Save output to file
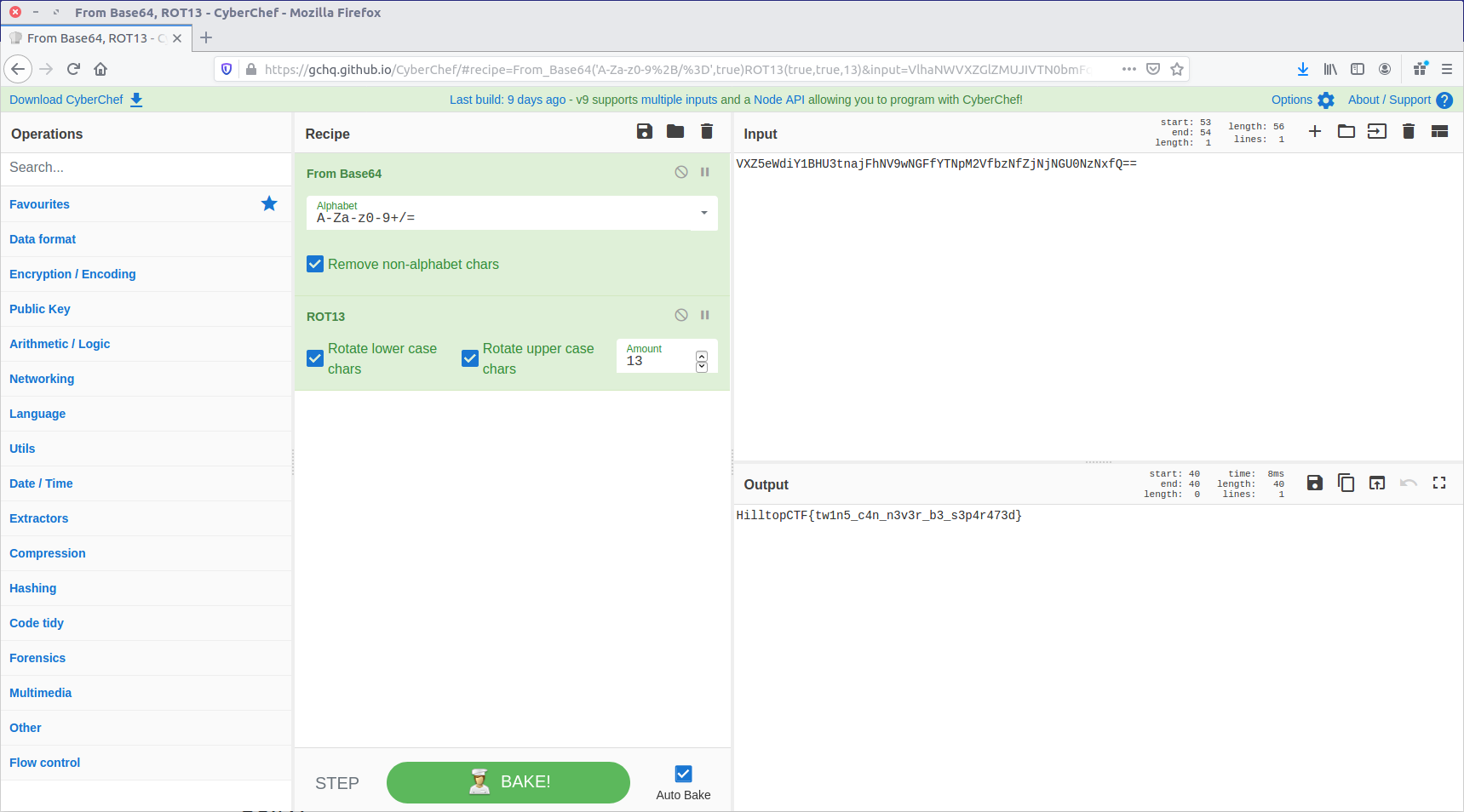 click(1315, 483)
